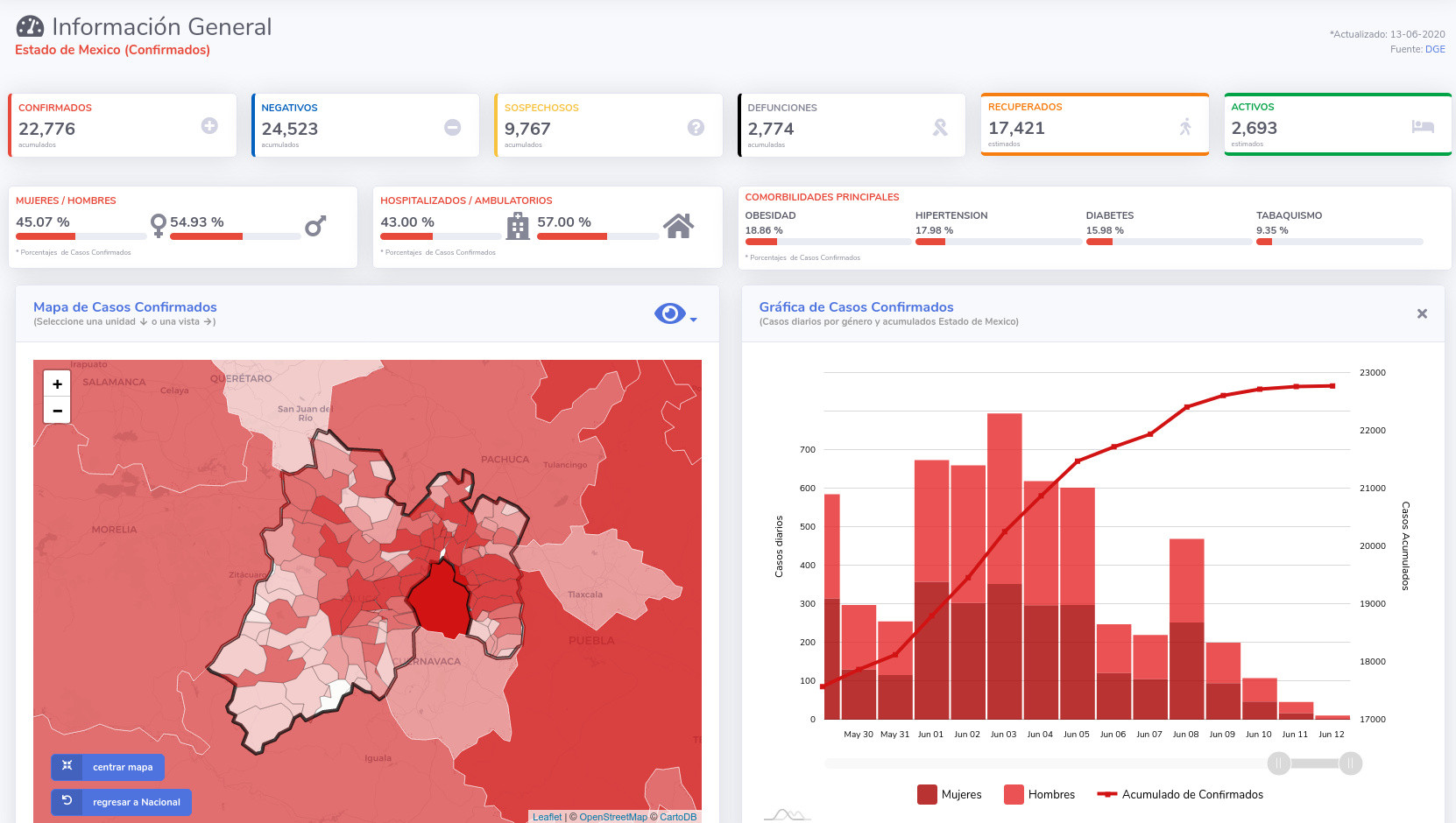This screenshot has width=1456, height=823.
Task: Click the hospital building icon for Hospitalizados
Action: tap(518, 226)
